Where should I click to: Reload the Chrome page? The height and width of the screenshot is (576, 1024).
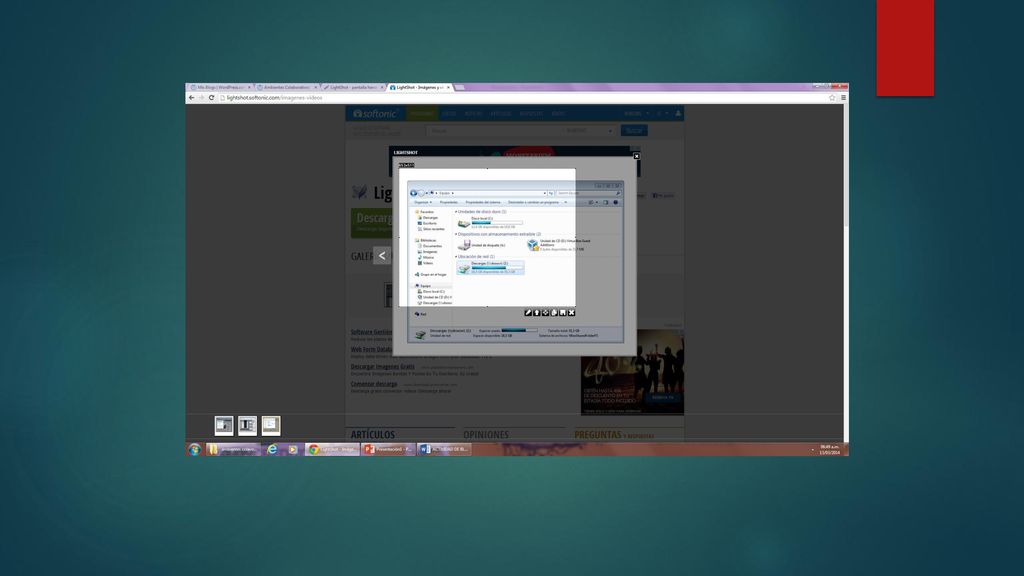pos(211,97)
